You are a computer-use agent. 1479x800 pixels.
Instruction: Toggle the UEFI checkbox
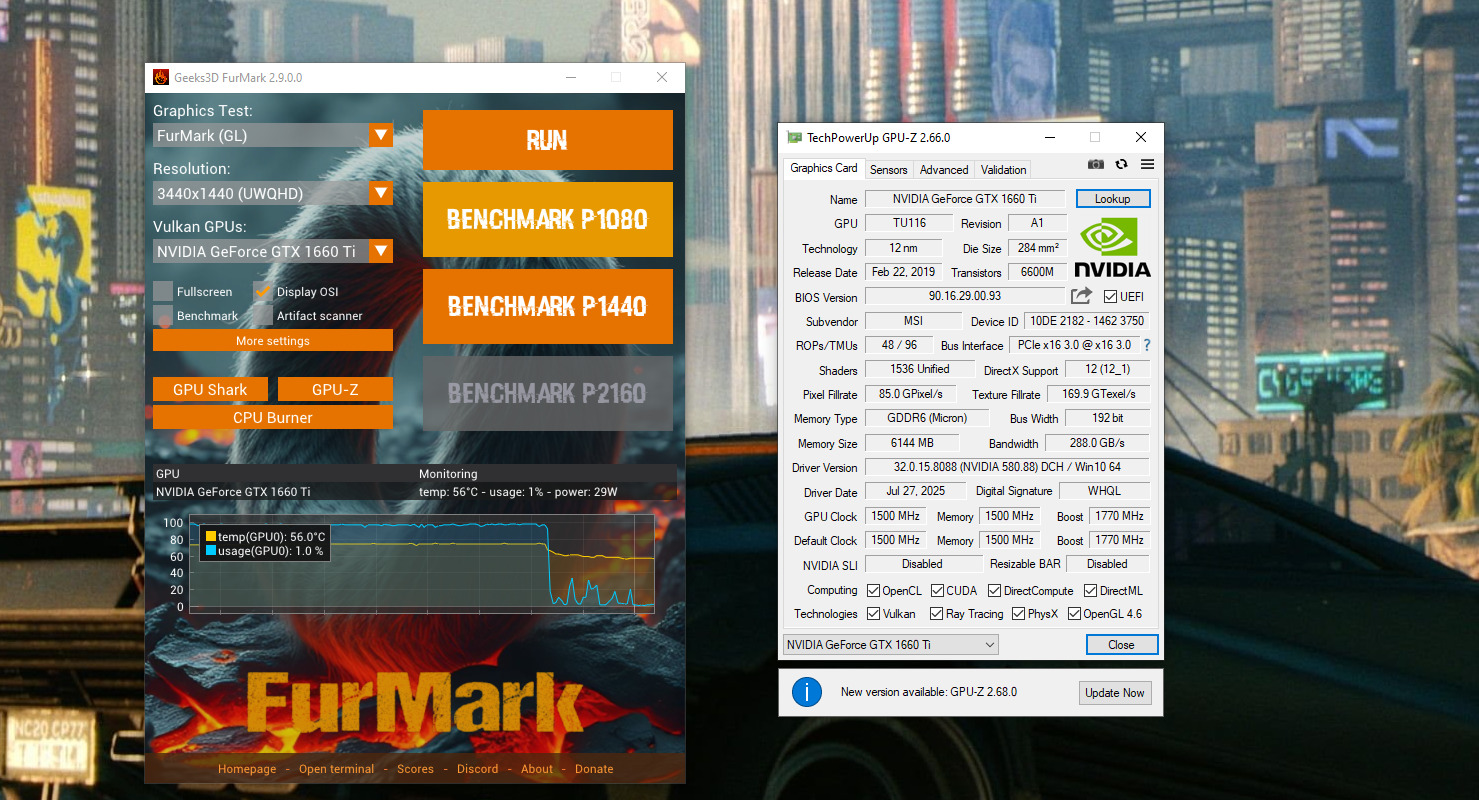[1110, 297]
